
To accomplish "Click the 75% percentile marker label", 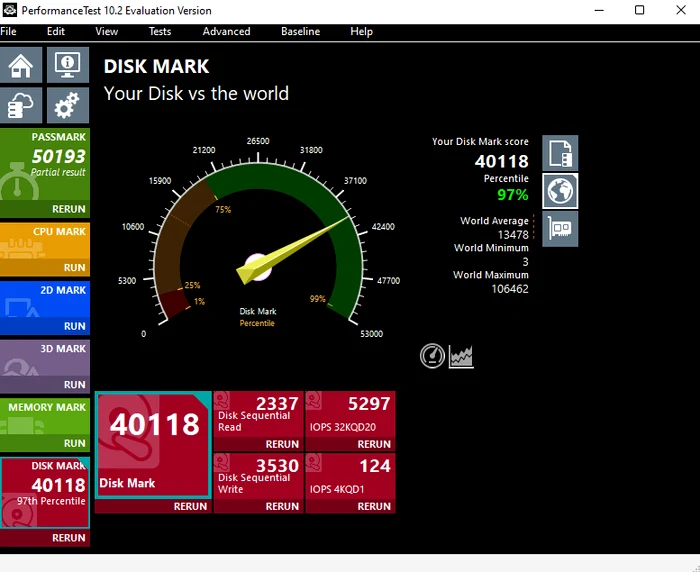I will click(223, 209).
